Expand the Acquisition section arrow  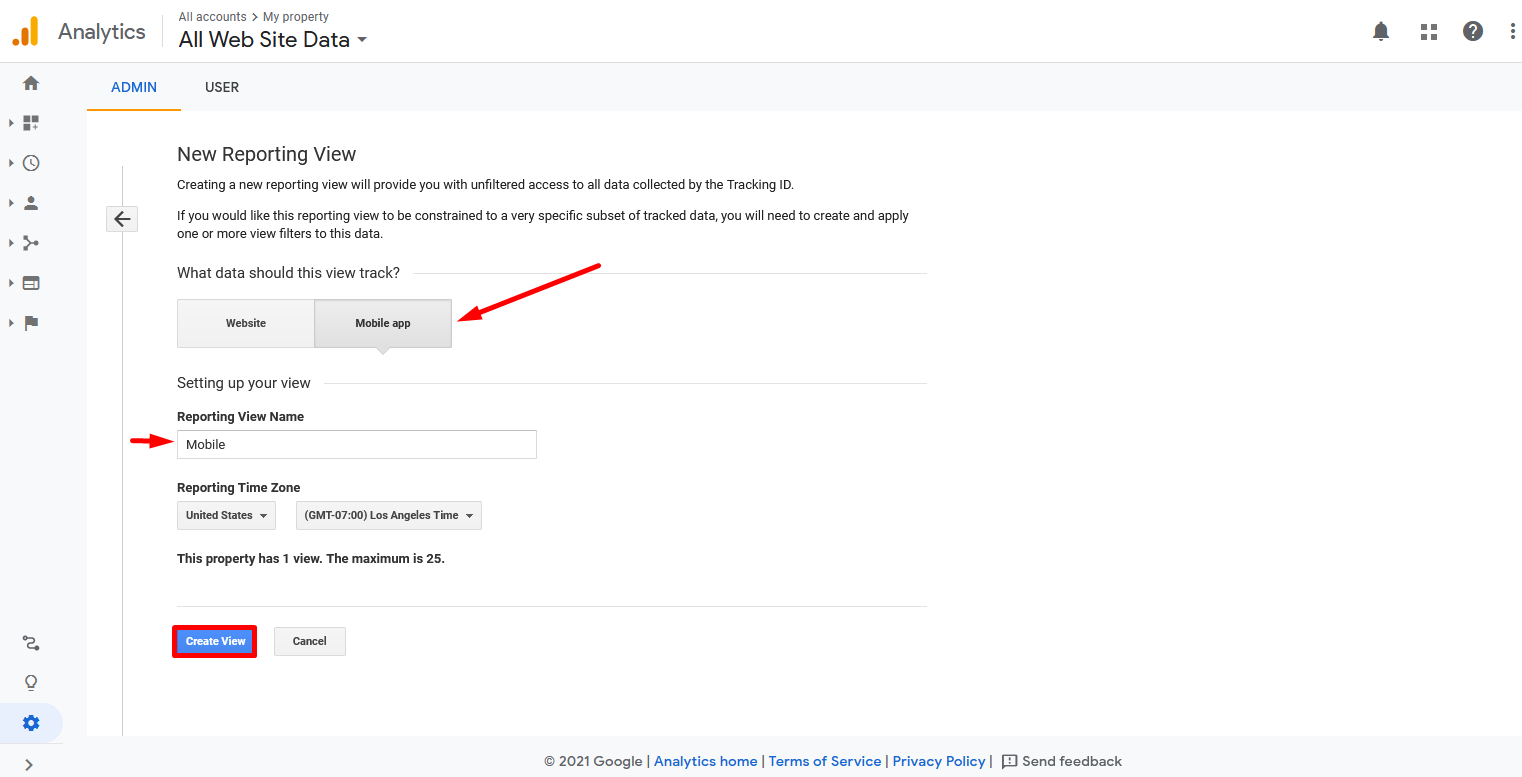pos(11,243)
